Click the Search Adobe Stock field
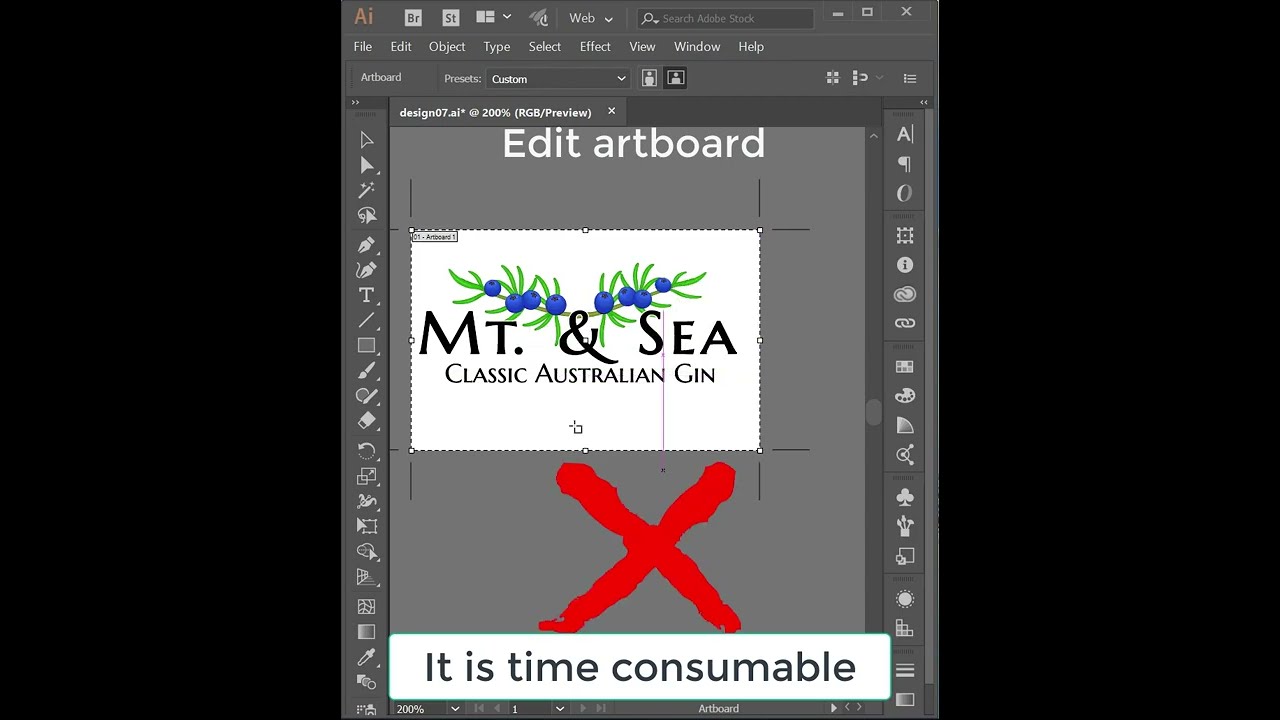The height and width of the screenshot is (720, 1280). click(x=726, y=18)
